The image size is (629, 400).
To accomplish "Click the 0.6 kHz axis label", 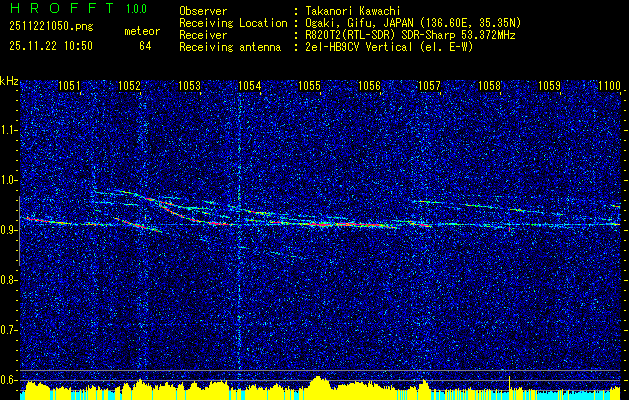I will (x=8, y=380).
